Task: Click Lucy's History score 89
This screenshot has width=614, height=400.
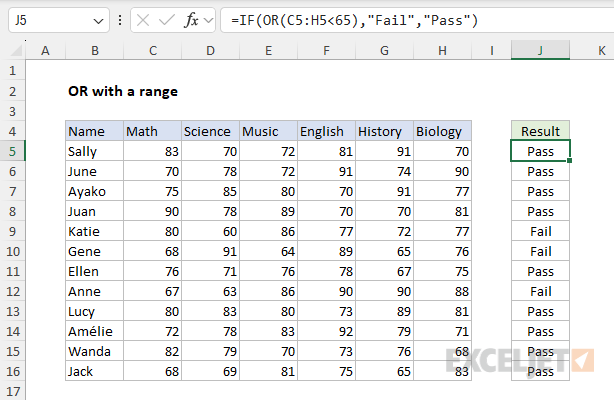Action: coord(384,311)
